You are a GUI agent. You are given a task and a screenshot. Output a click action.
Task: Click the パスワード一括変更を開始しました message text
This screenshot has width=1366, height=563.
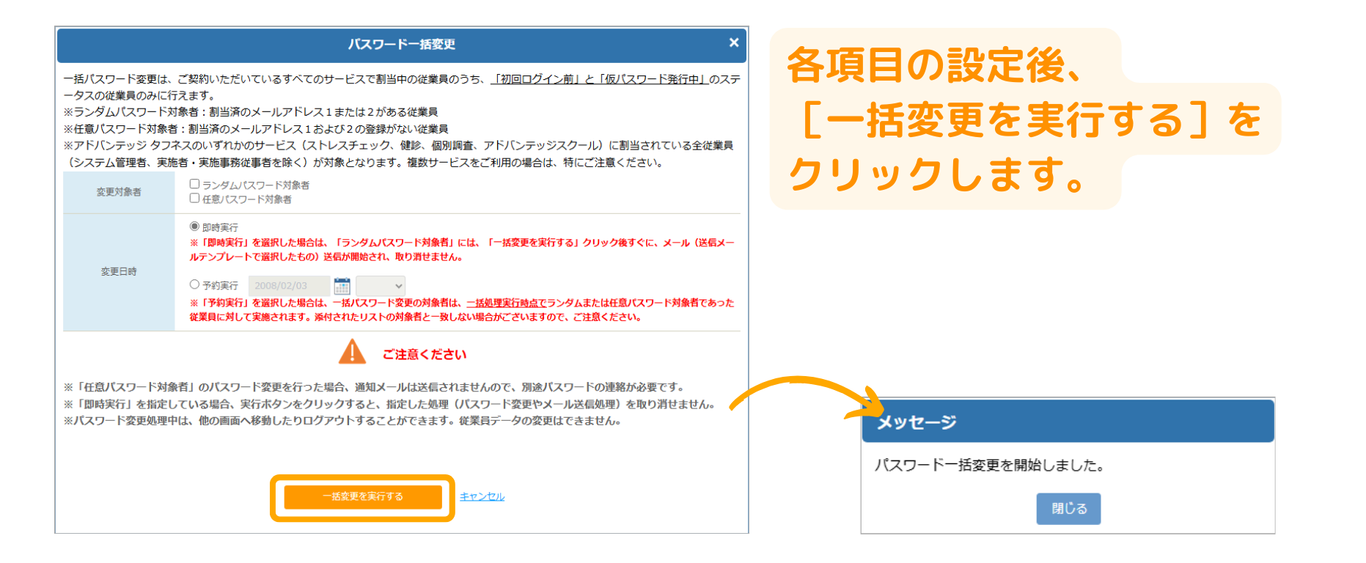(x=988, y=465)
